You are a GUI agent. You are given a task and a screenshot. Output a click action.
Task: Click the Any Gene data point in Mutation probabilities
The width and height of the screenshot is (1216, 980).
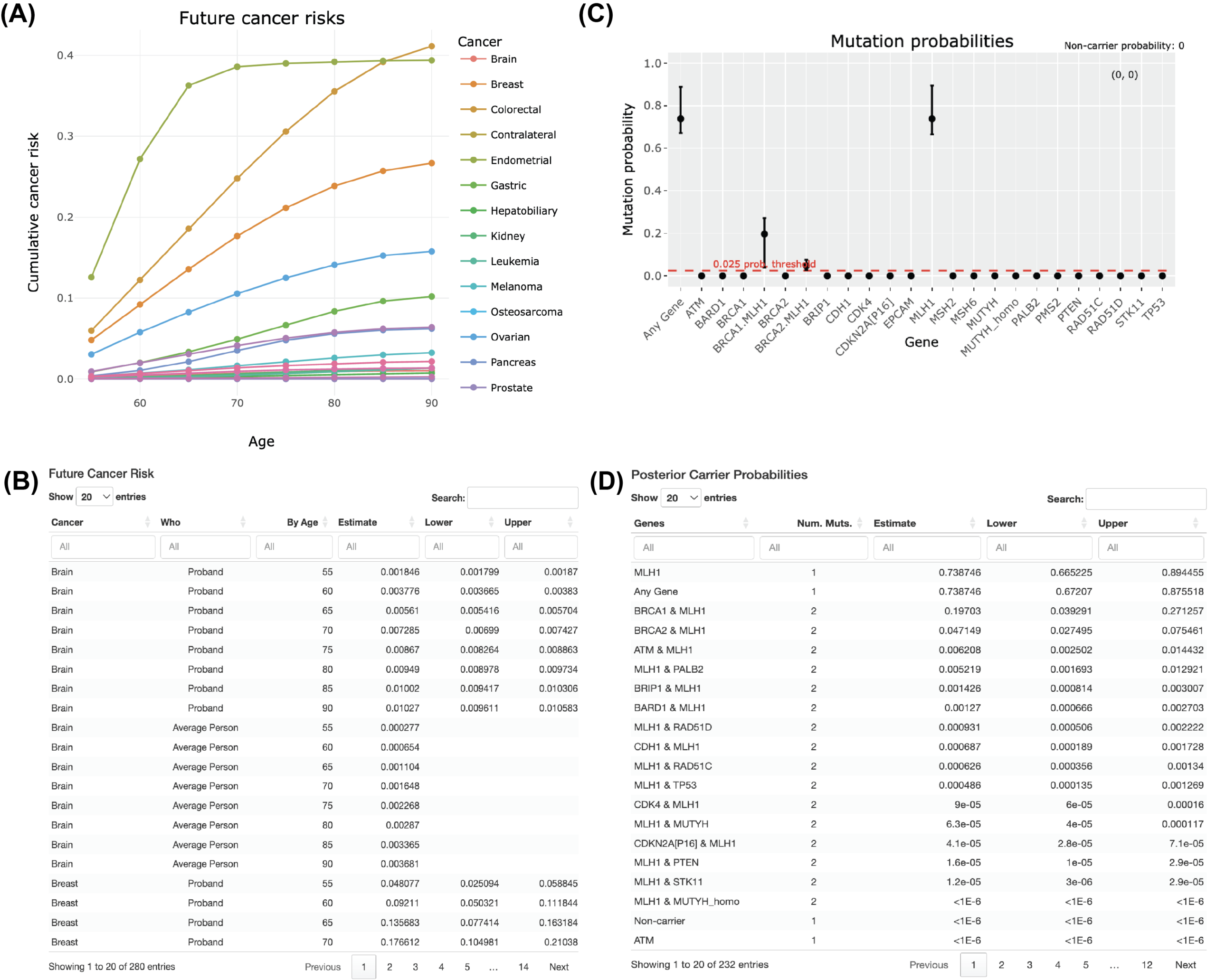click(x=681, y=119)
